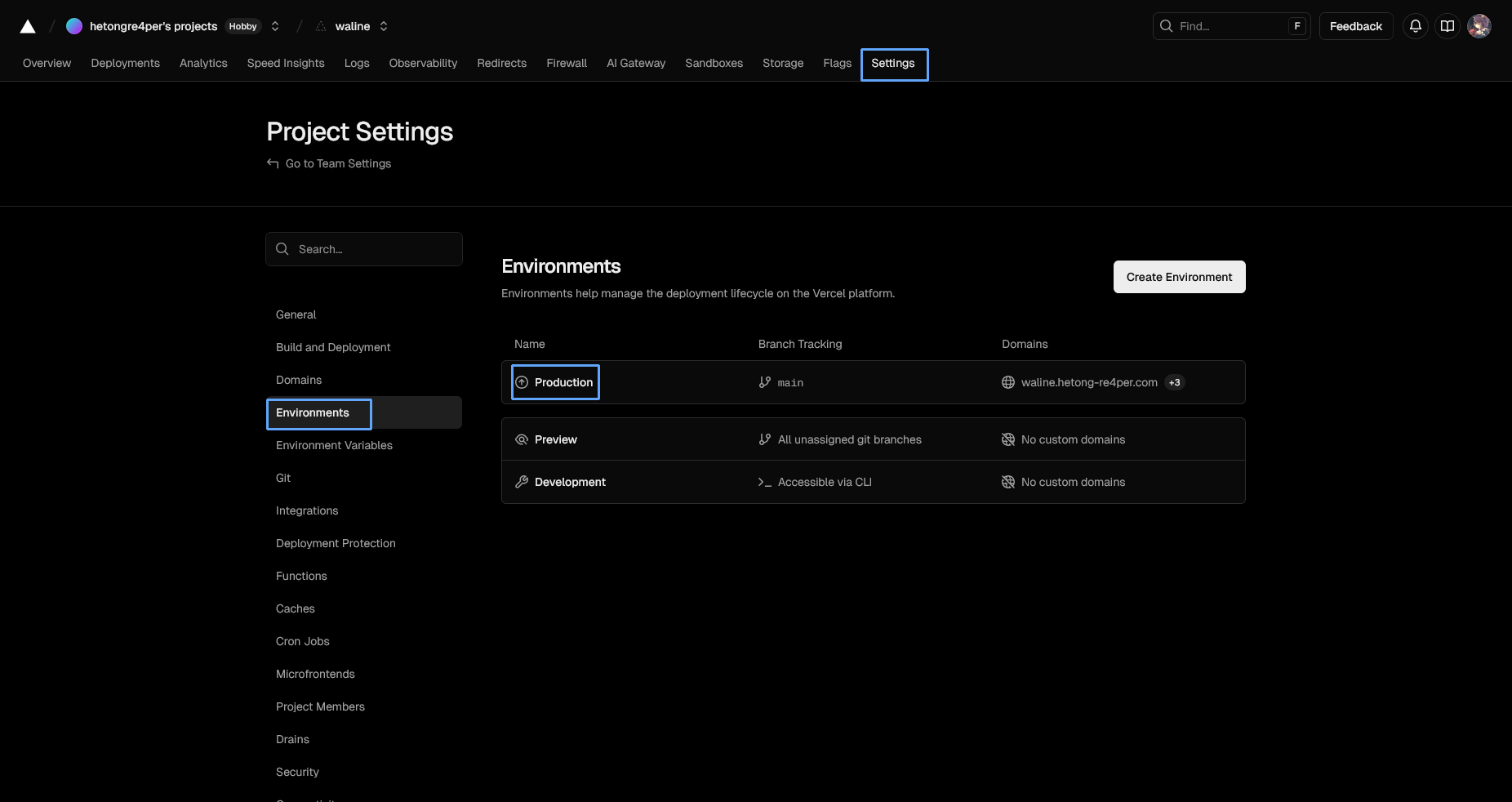This screenshot has width=1512, height=802.
Task: Open the Production environment row
Action: [x=563, y=382]
